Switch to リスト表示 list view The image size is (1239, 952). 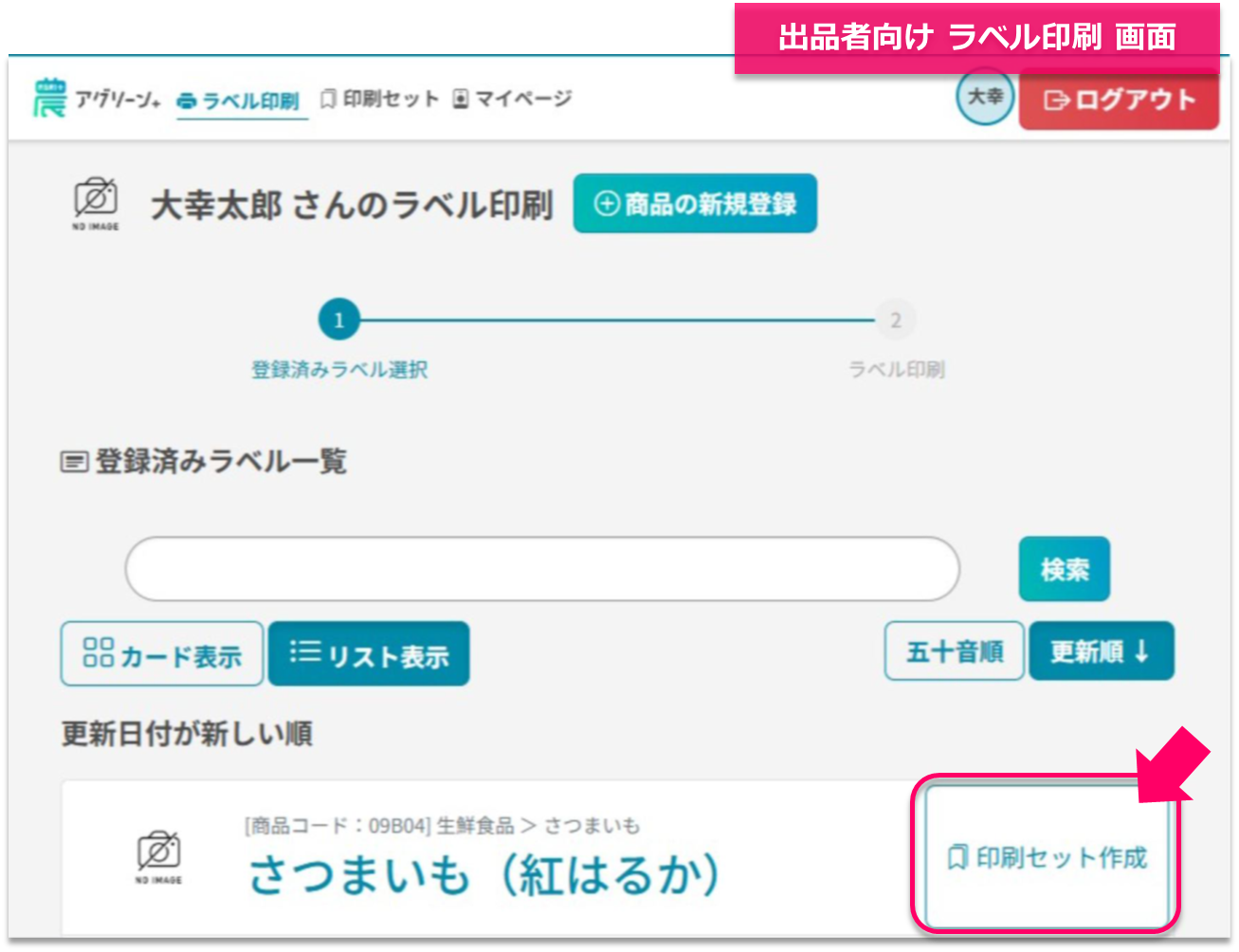coord(369,653)
